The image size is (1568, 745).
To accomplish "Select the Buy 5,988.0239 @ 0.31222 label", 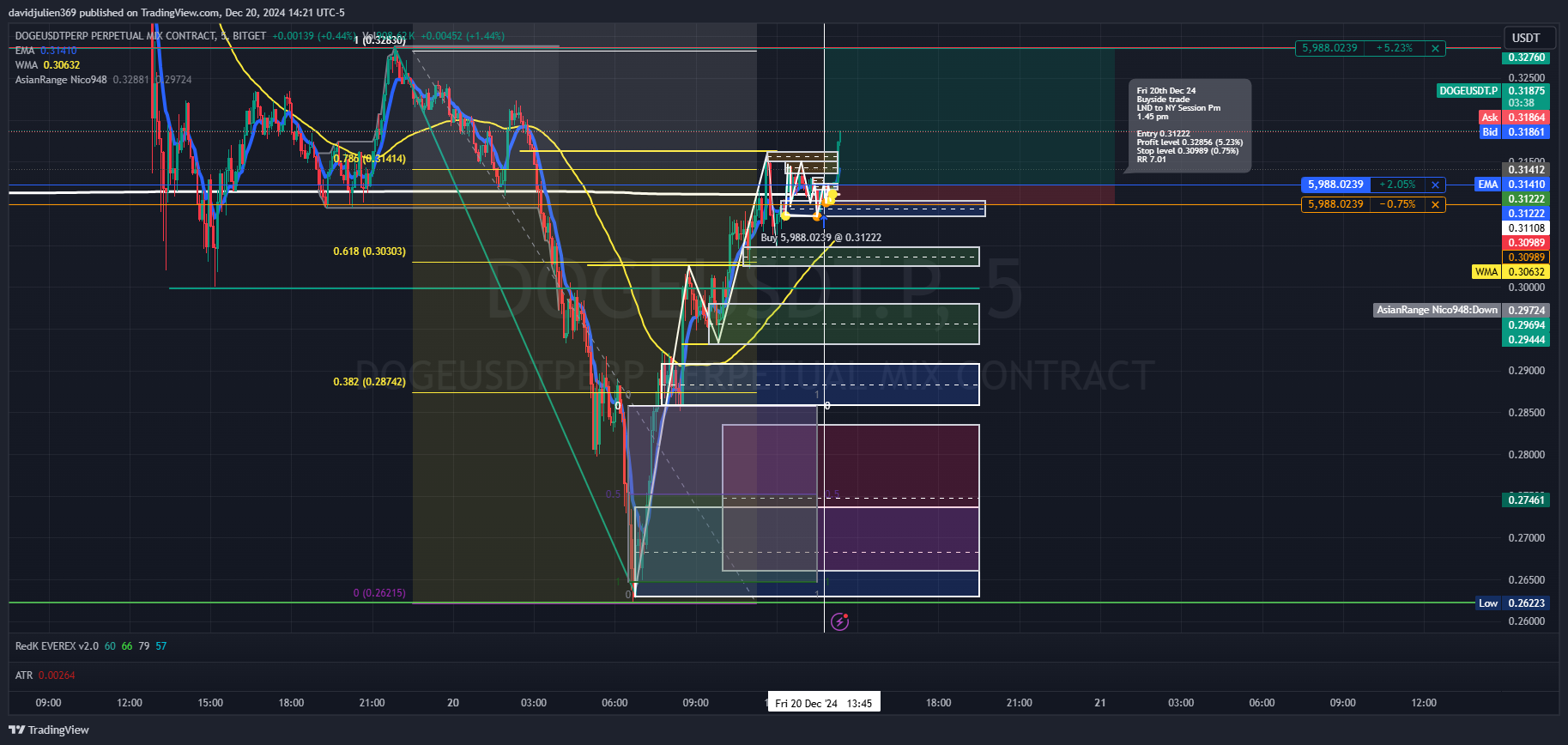I will (x=821, y=238).
